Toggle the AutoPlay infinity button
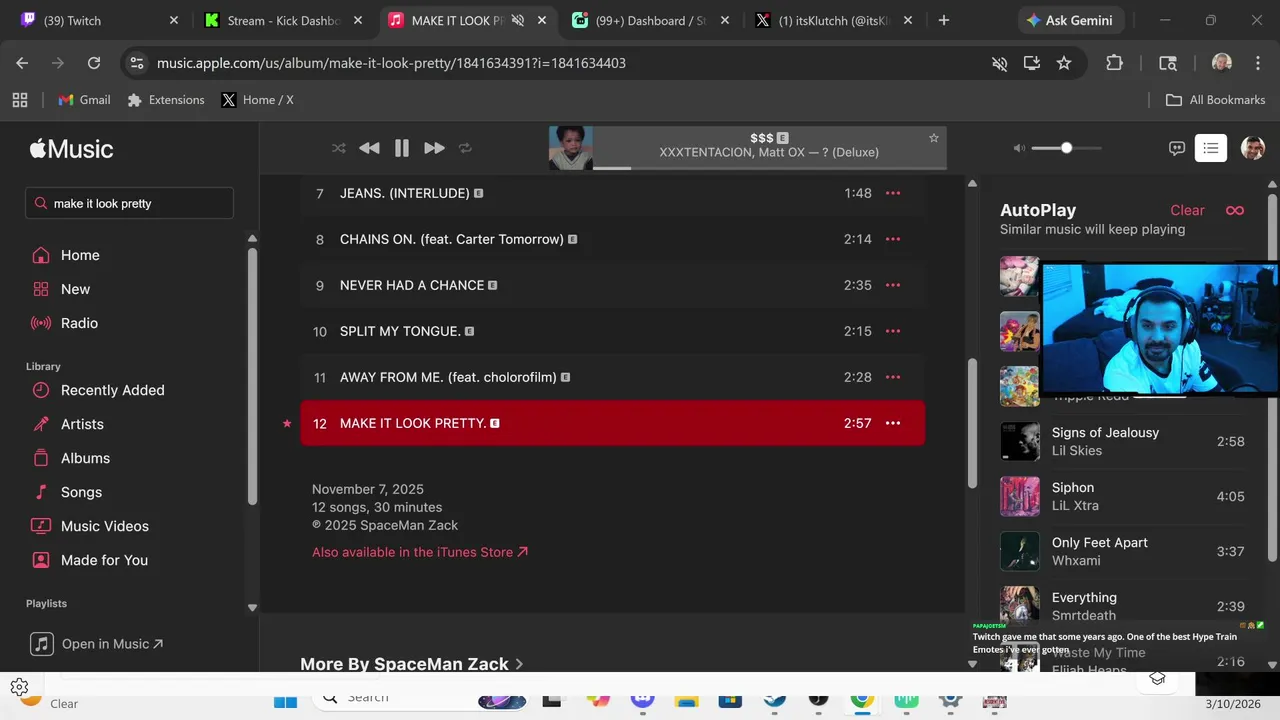This screenshot has width=1280, height=720. point(1235,210)
